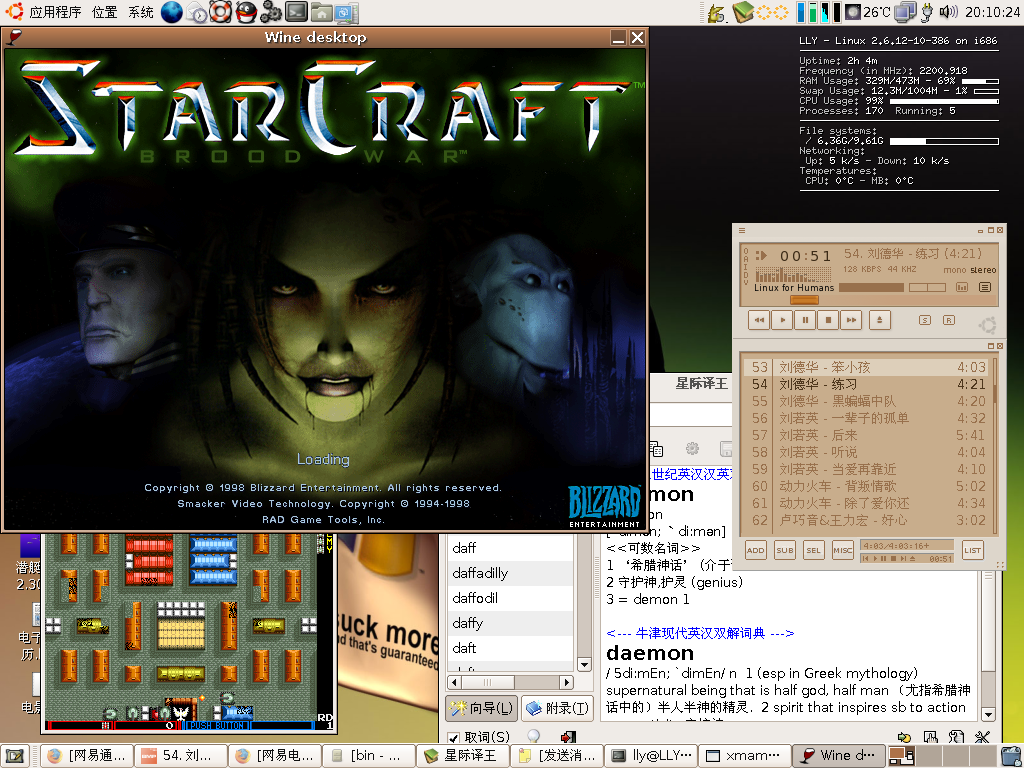The width and height of the screenshot is (1024, 768).
Task: Select daffy in the dictionary word list
Action: (510, 623)
